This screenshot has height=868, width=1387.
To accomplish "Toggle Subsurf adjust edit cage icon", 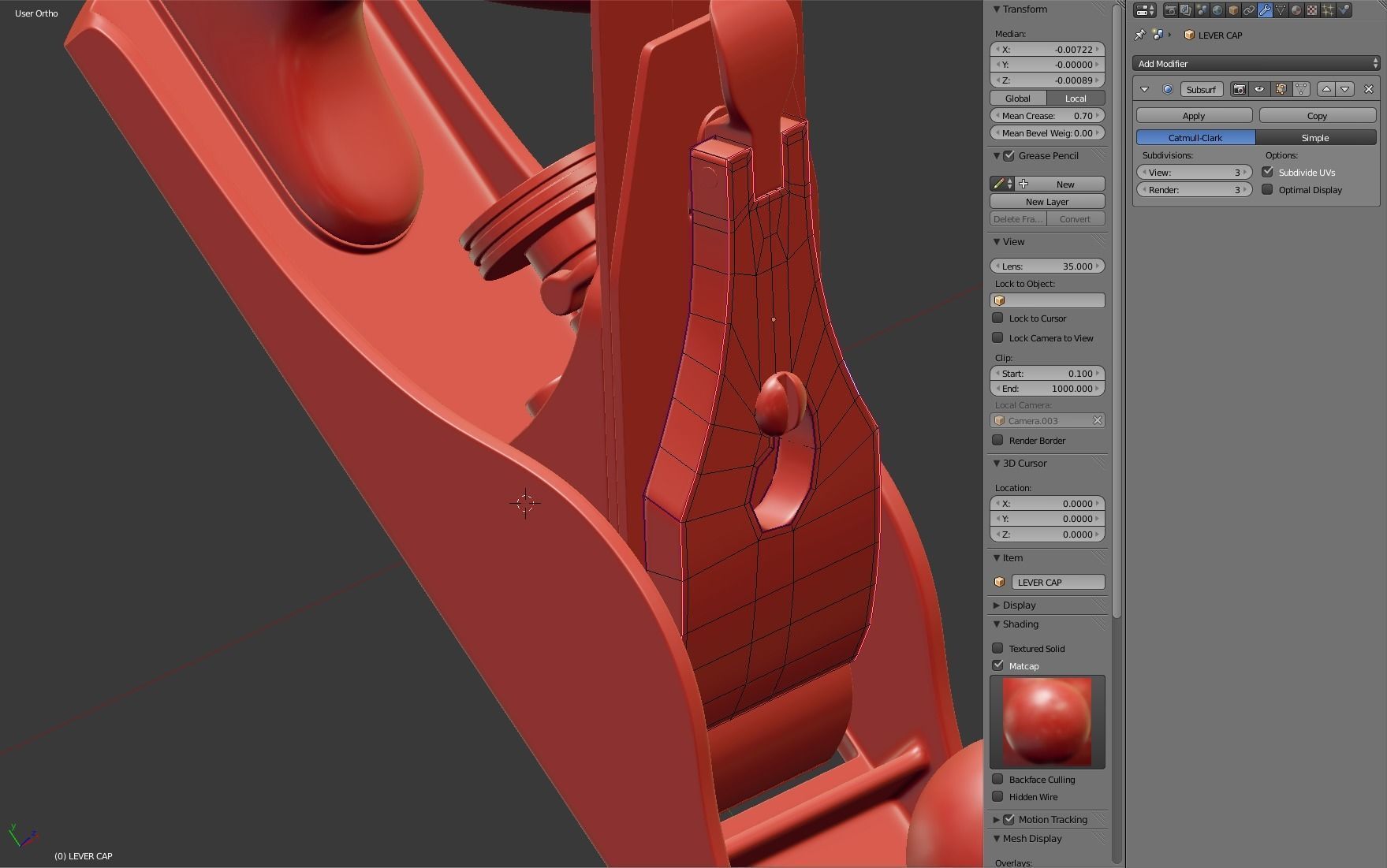I will tap(1301, 89).
